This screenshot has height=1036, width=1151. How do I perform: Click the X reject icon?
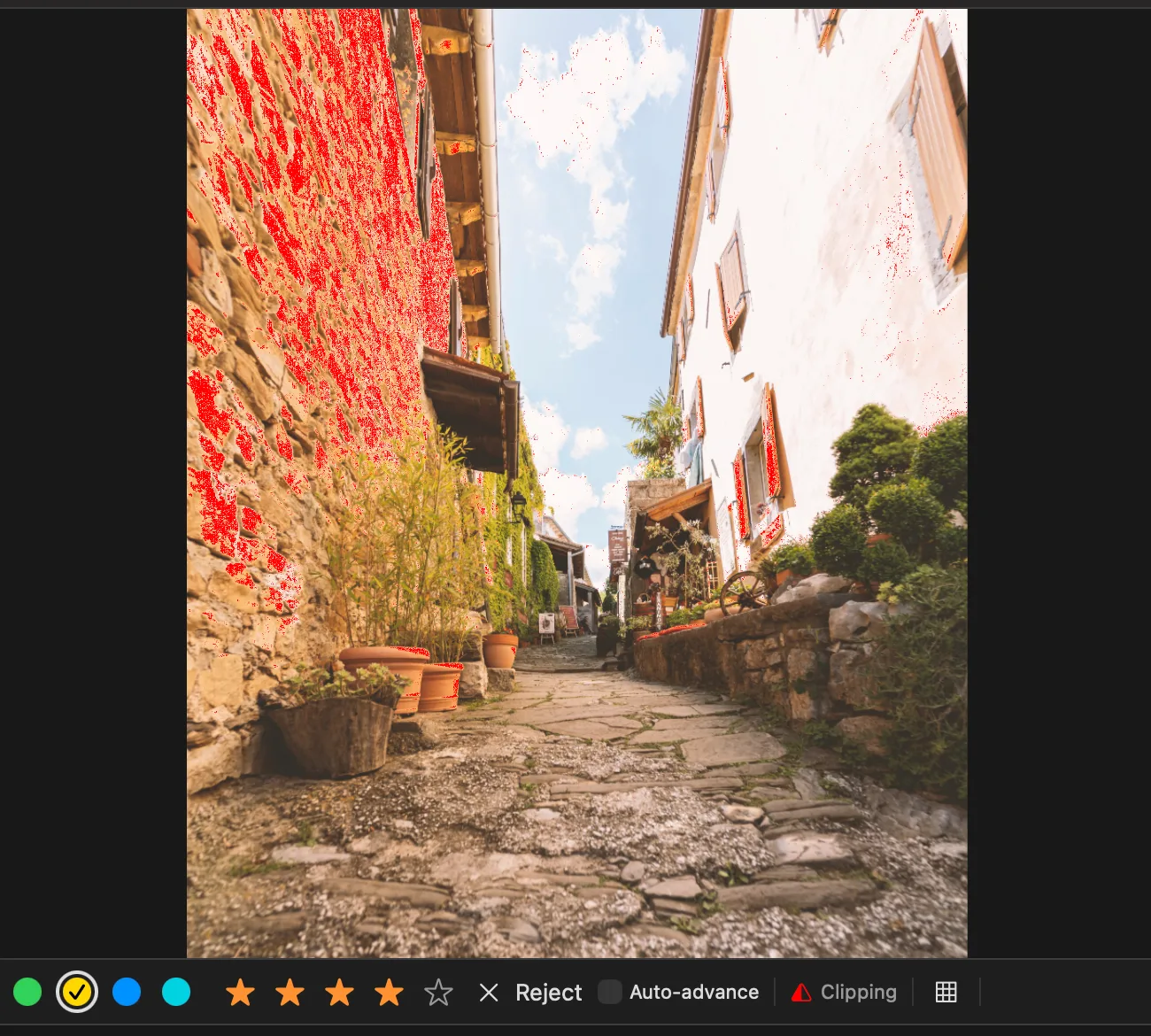pyautogui.click(x=489, y=993)
